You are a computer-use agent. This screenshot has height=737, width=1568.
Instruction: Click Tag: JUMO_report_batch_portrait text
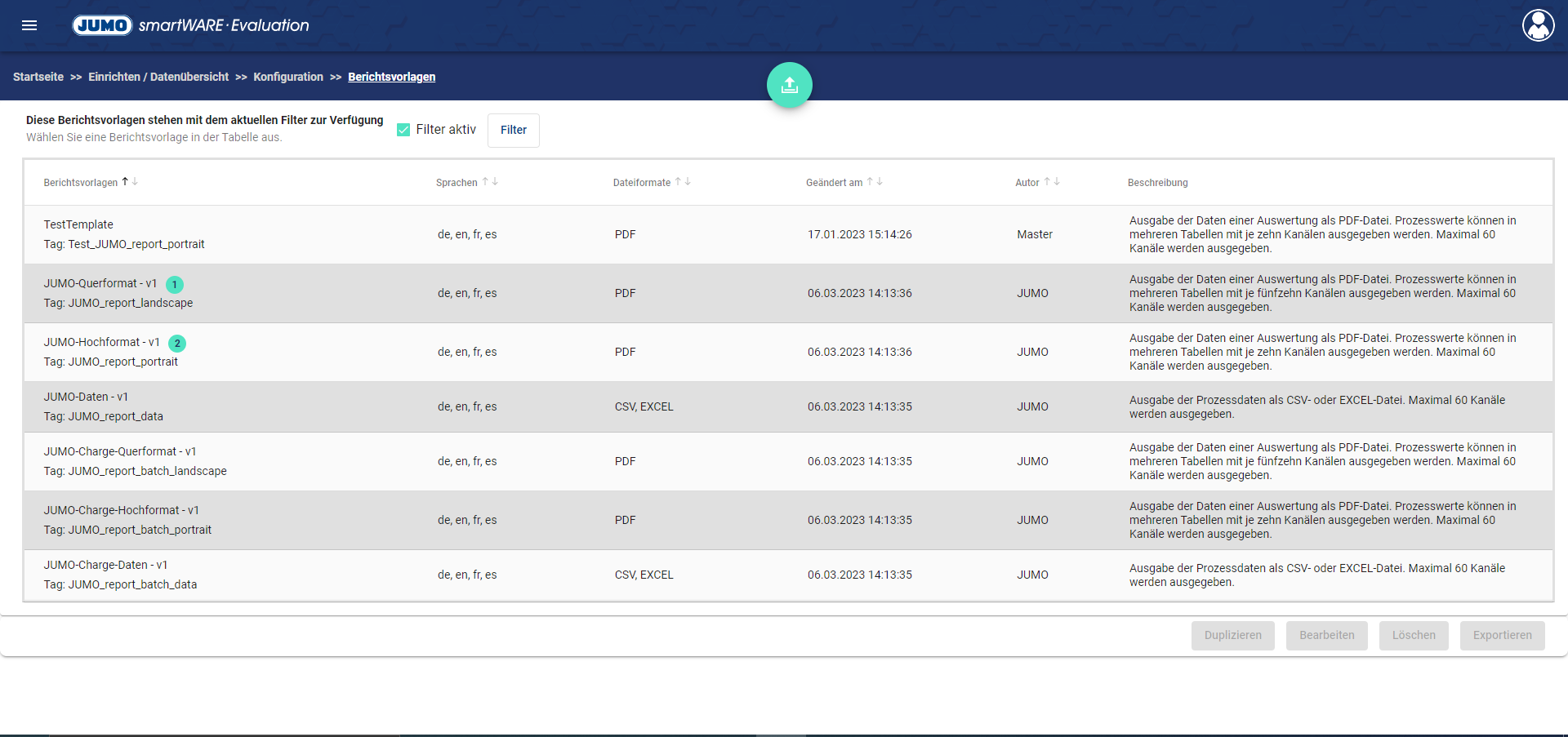pyautogui.click(x=127, y=530)
